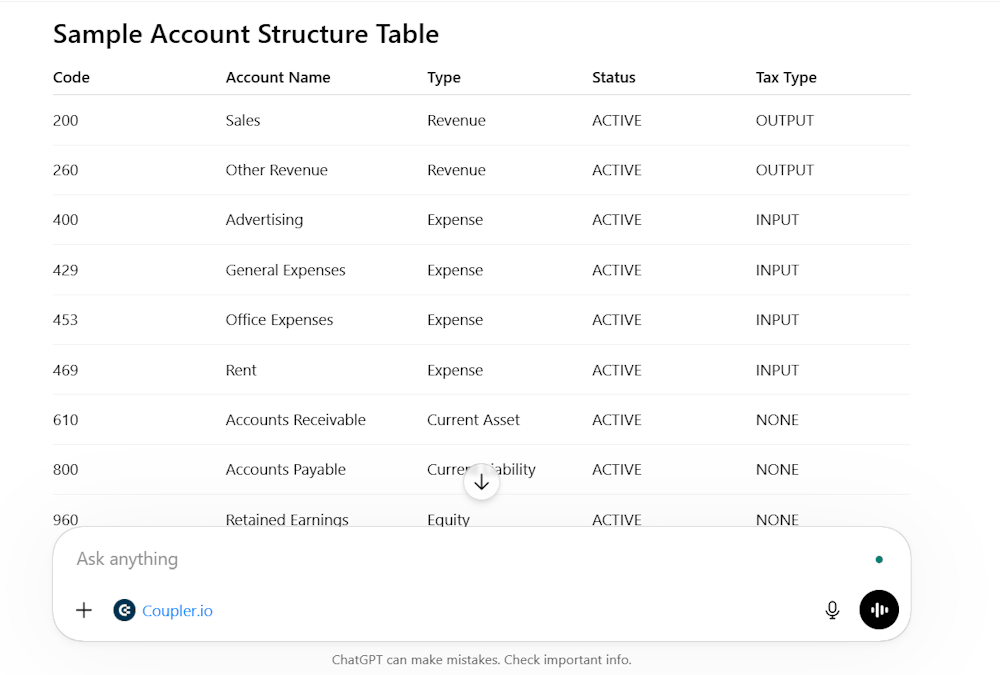Click the Coupler.io logo icon

pyautogui.click(x=124, y=611)
